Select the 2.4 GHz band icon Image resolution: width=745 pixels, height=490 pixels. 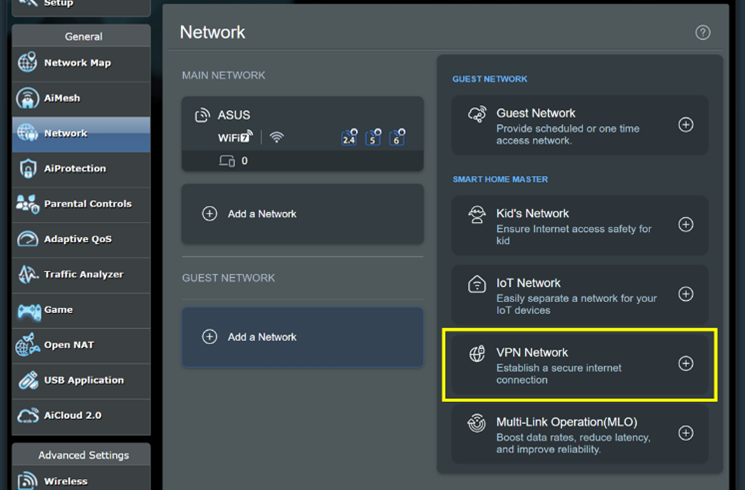coord(349,138)
